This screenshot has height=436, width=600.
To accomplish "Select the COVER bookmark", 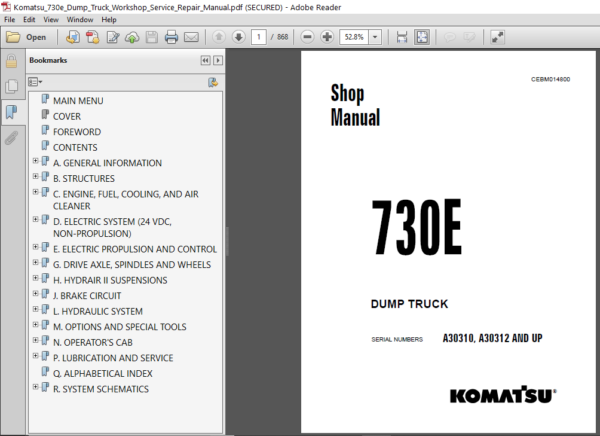I will click(x=67, y=116).
